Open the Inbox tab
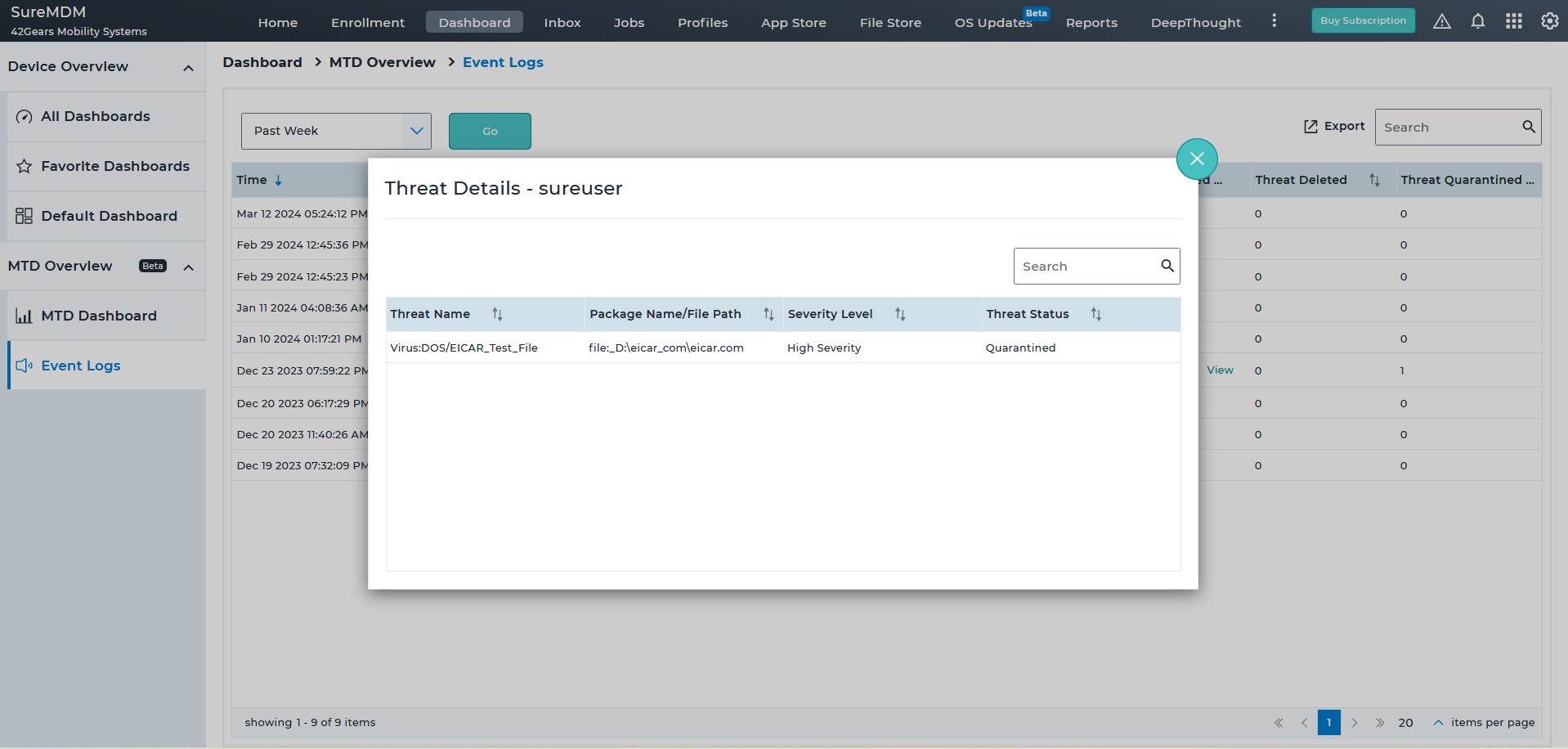This screenshot has width=1568, height=749. pos(562,22)
